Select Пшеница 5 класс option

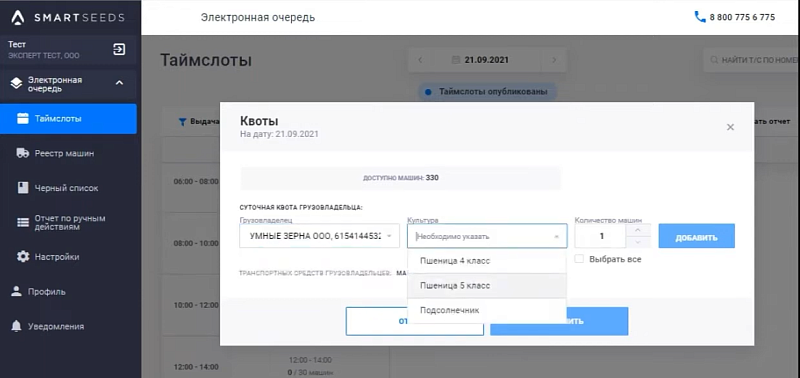point(487,286)
